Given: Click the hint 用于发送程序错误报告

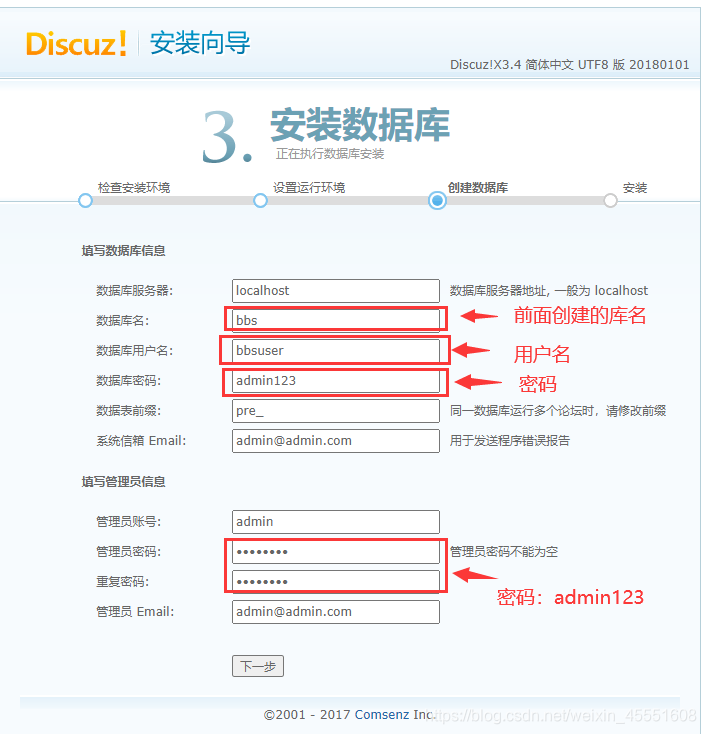Looking at the screenshot, I should click(510, 440).
